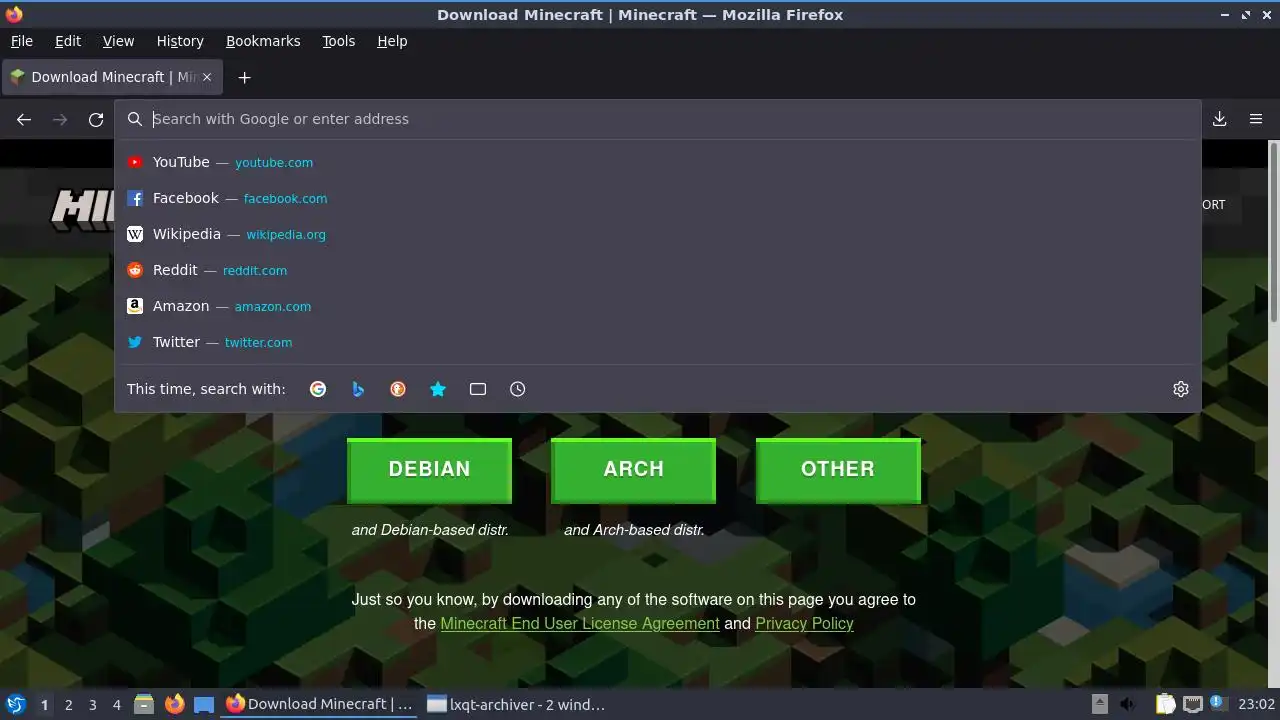Switch to virtual desktop 2
Image resolution: width=1280 pixels, height=720 pixels.
coord(68,704)
